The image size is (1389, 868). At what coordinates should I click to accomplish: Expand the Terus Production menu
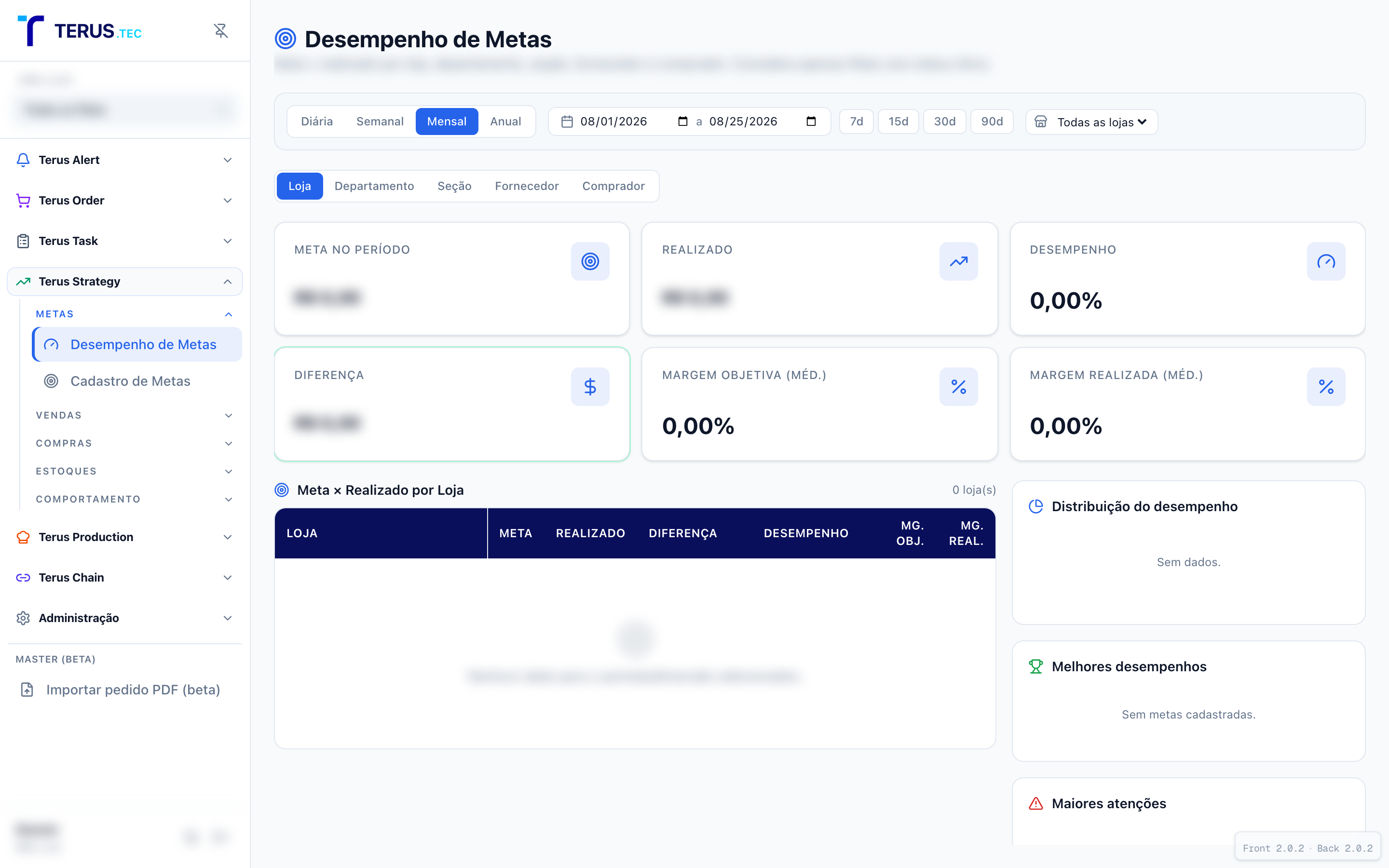coord(227,537)
